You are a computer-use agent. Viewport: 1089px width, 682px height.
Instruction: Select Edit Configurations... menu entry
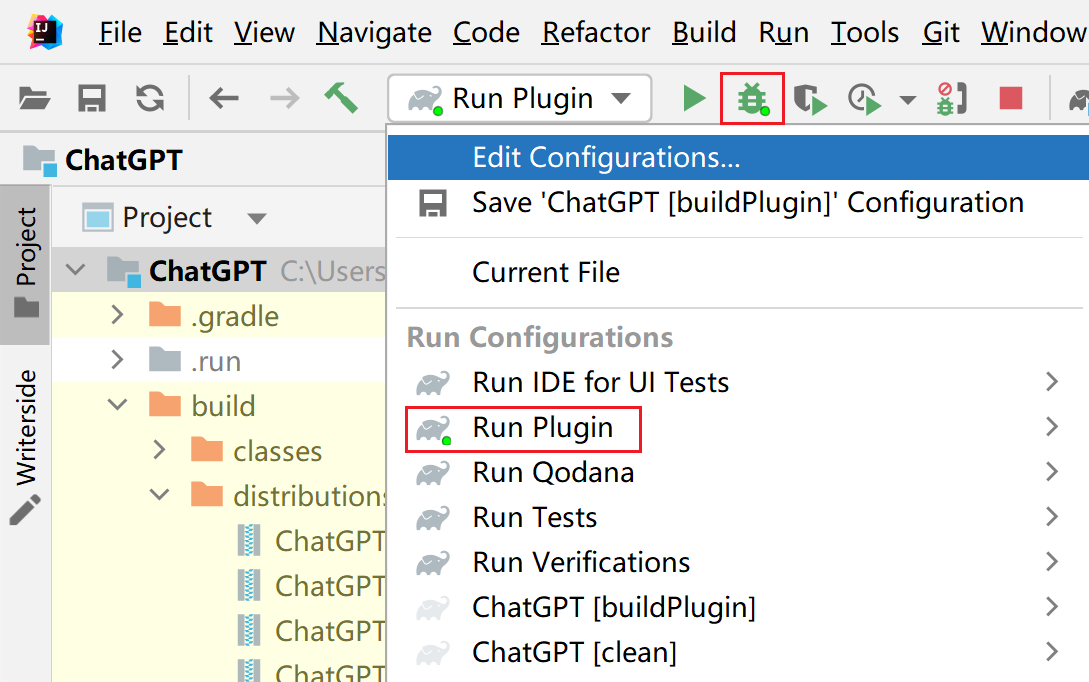tap(738, 158)
